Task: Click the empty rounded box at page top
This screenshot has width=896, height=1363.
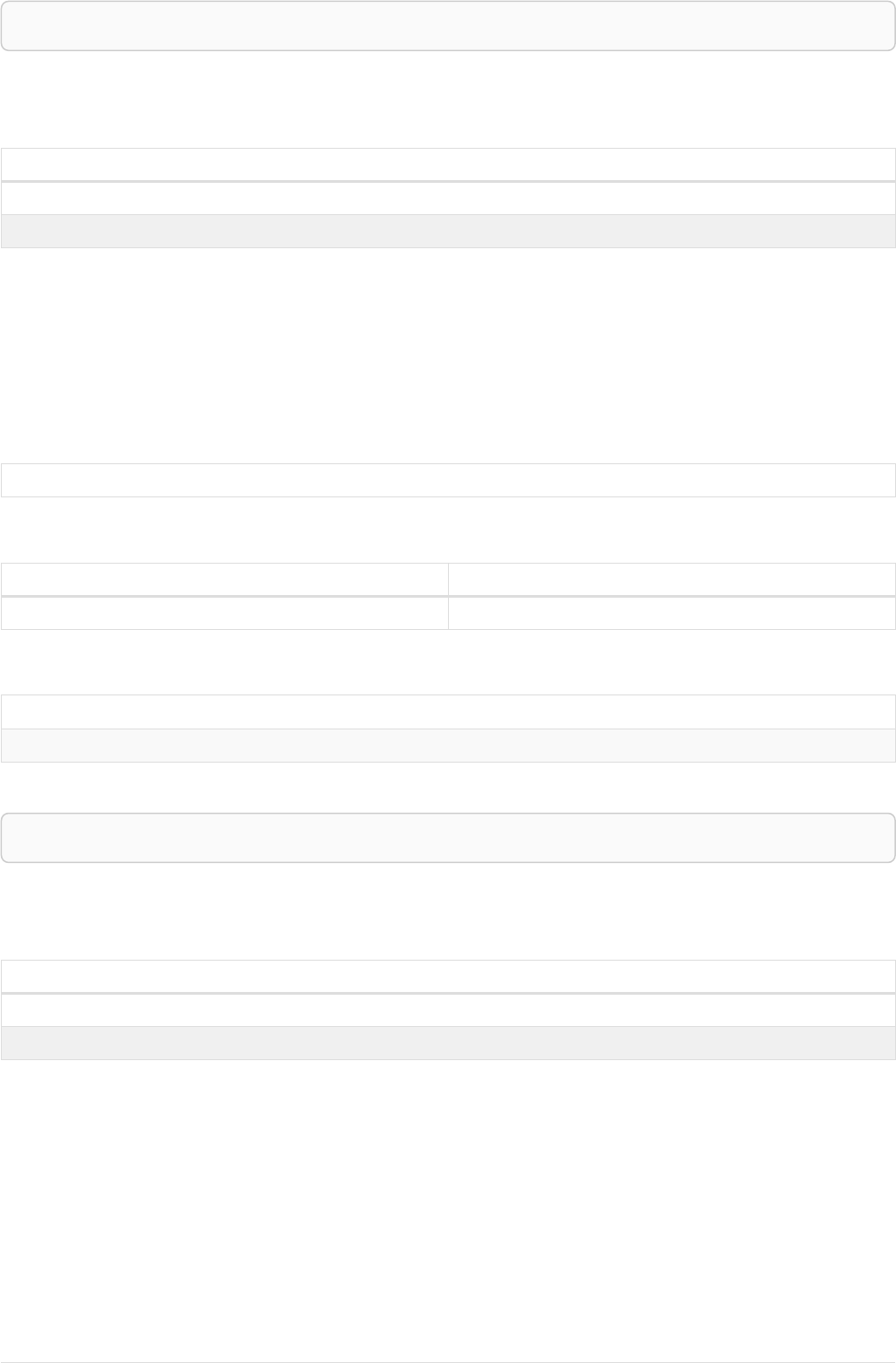Action: (448, 25)
